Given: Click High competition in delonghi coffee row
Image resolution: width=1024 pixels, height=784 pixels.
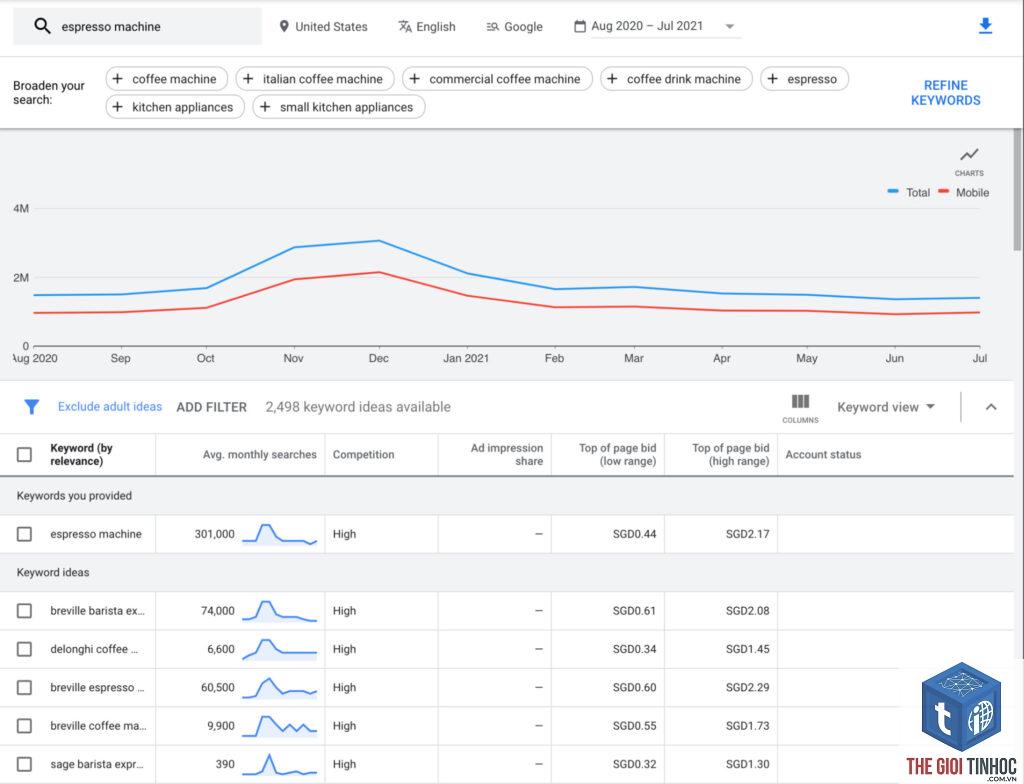Looking at the screenshot, I should coord(344,649).
